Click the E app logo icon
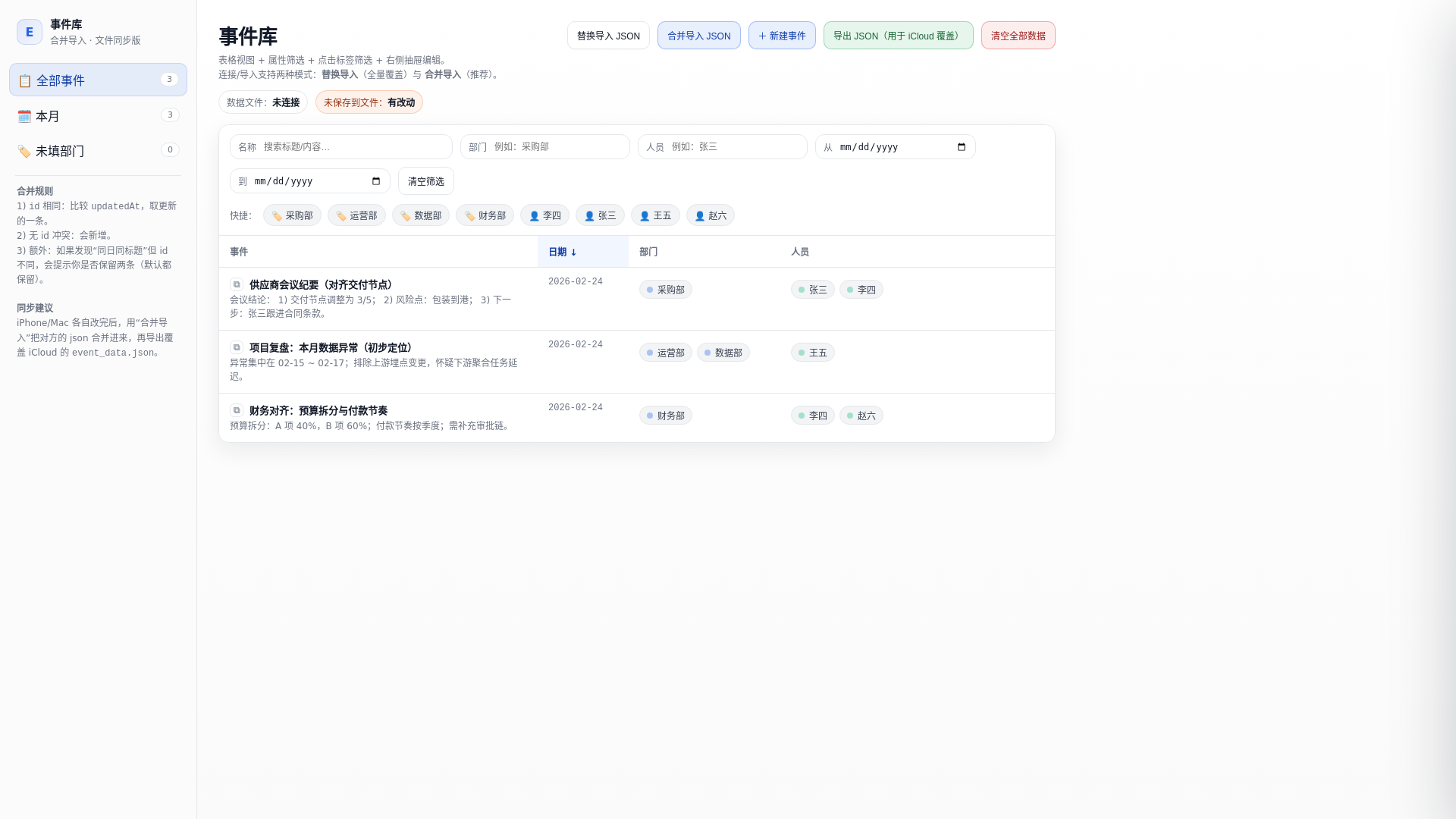The width and height of the screenshot is (1456, 819). click(x=30, y=32)
